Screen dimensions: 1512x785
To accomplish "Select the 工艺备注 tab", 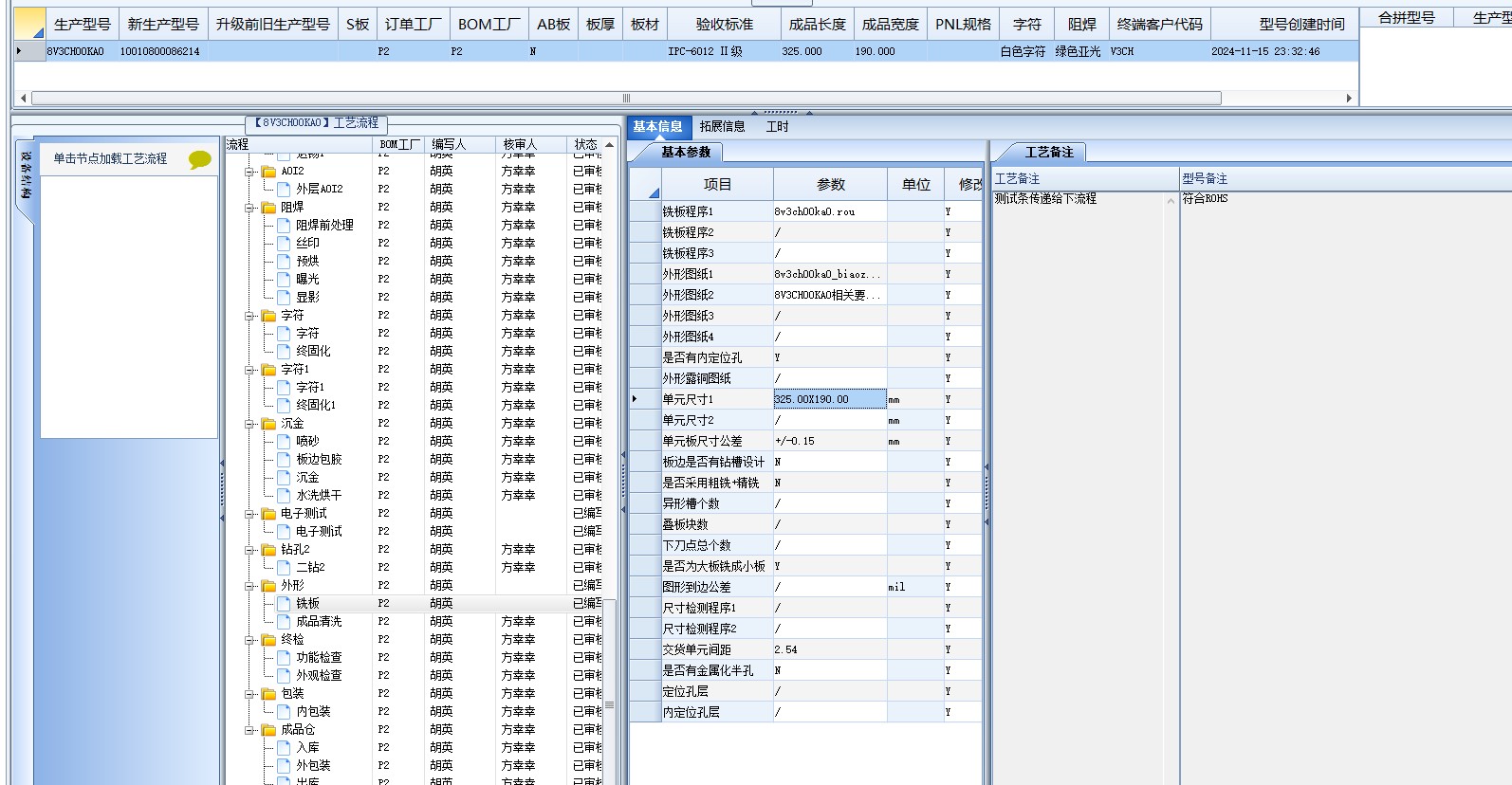I will [x=1048, y=152].
